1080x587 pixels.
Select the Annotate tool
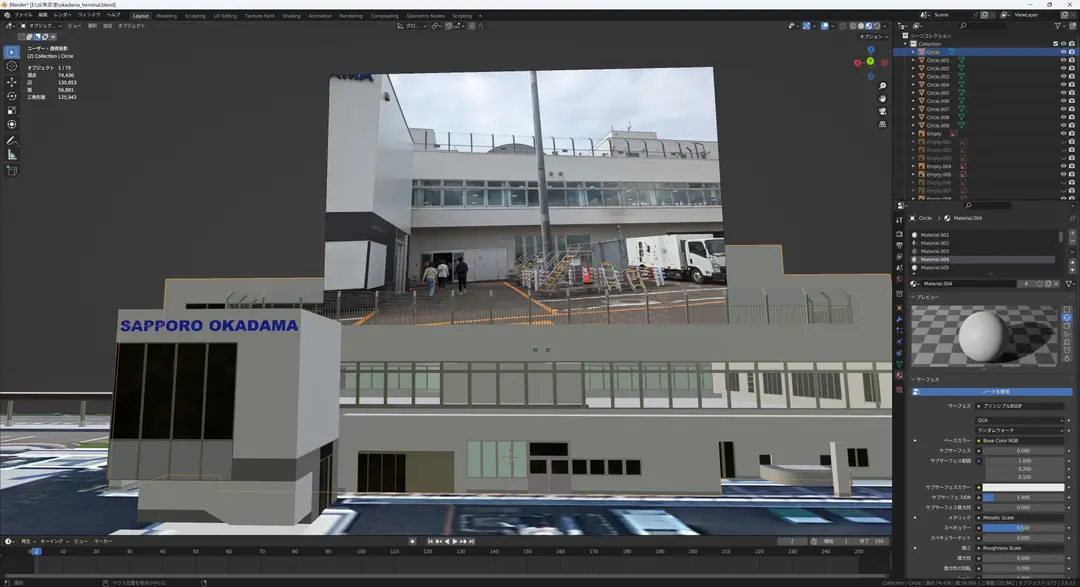point(12,141)
